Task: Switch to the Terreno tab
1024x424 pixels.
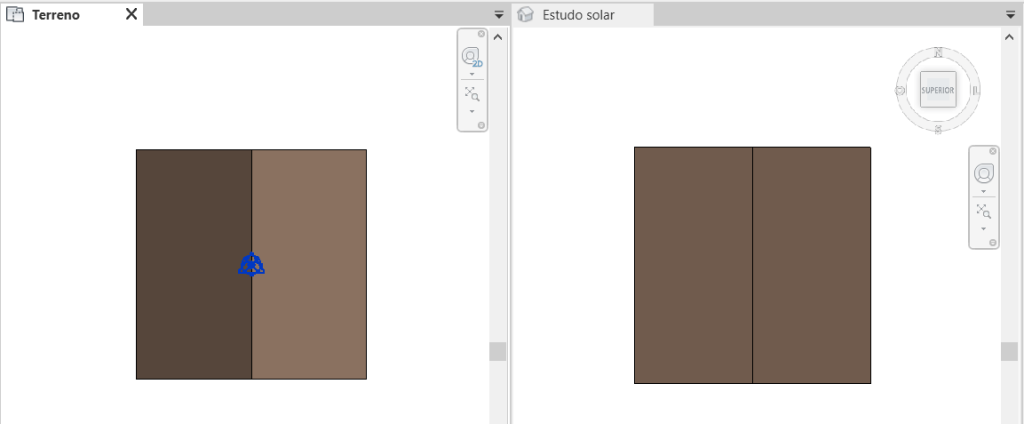Action: [56, 15]
